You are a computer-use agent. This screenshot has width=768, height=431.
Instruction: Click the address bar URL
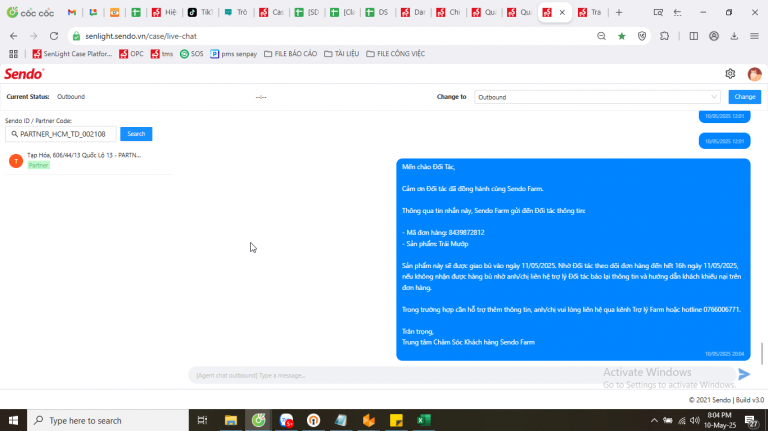[141, 36]
